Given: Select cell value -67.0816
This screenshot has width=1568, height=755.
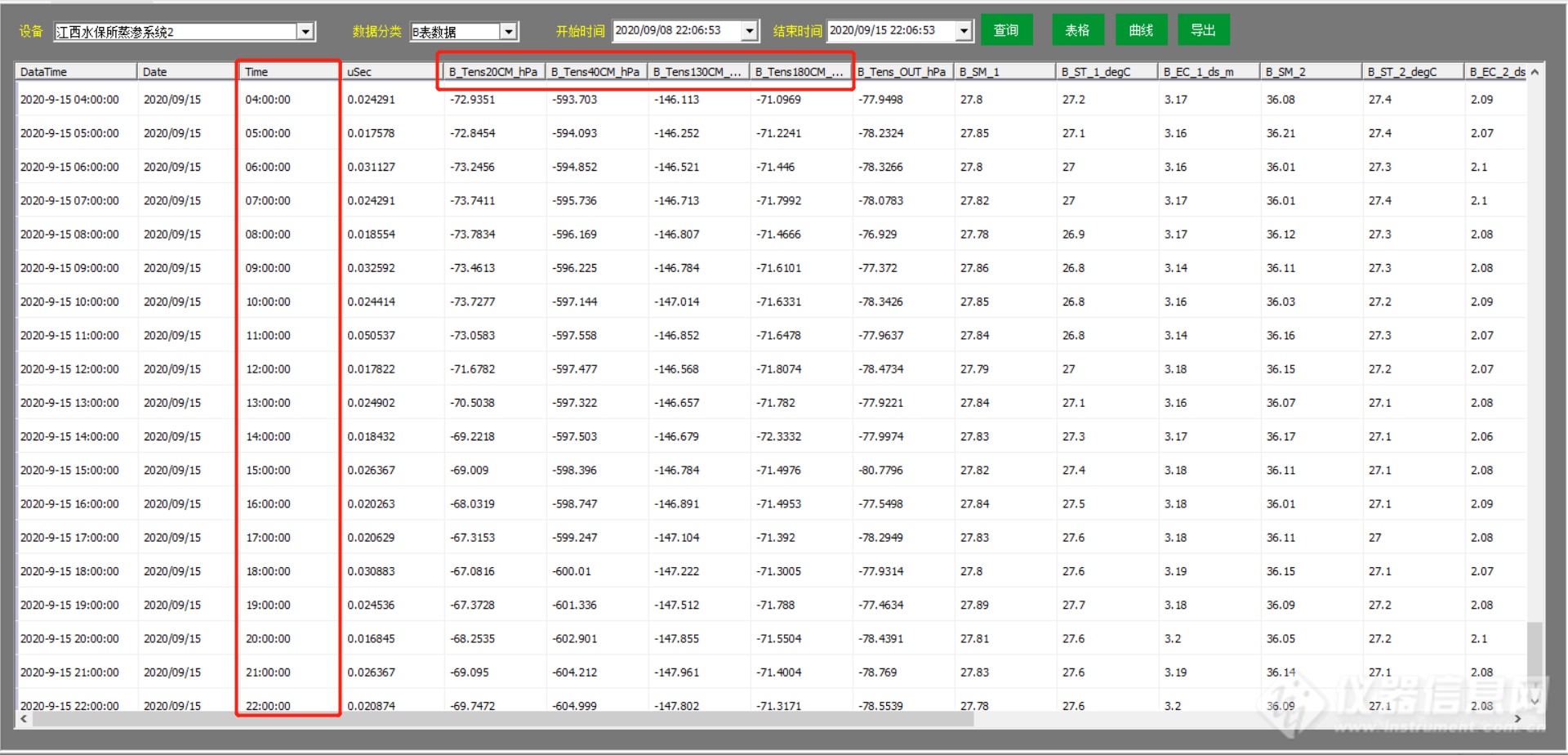Looking at the screenshot, I should (473, 572).
